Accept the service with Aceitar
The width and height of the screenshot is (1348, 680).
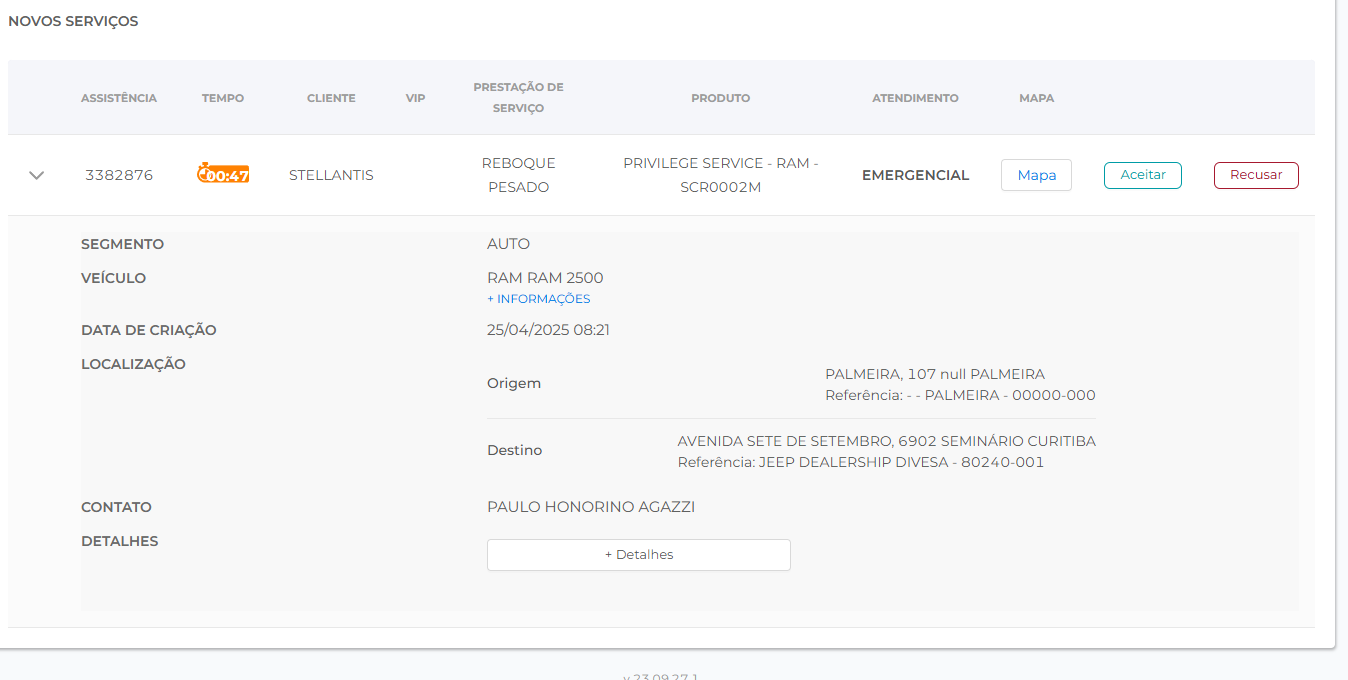(x=1142, y=175)
